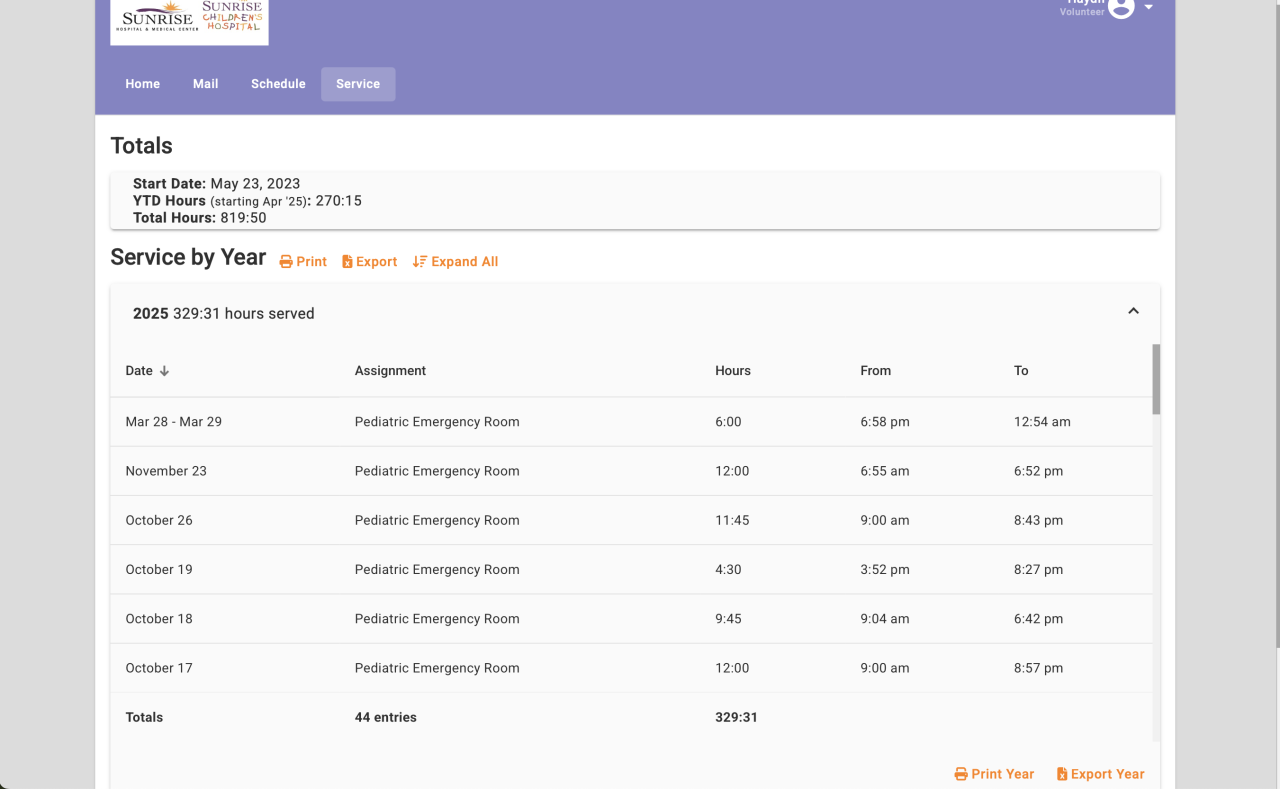Image resolution: width=1280 pixels, height=789 pixels.
Task: Click Pediatric Emergency Room in the Mar 28 row
Action: [437, 422]
